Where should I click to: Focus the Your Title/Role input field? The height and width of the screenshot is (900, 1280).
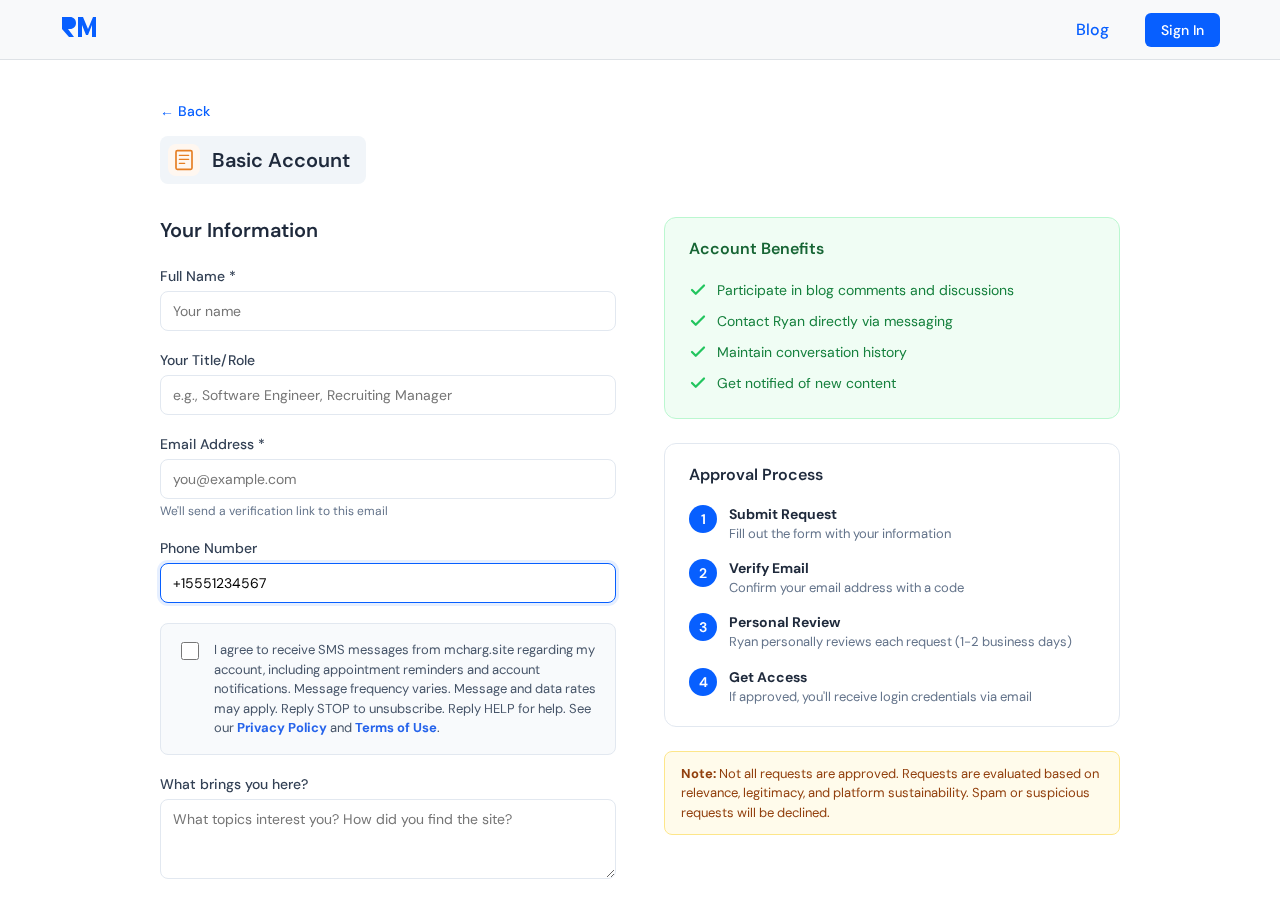(x=388, y=395)
